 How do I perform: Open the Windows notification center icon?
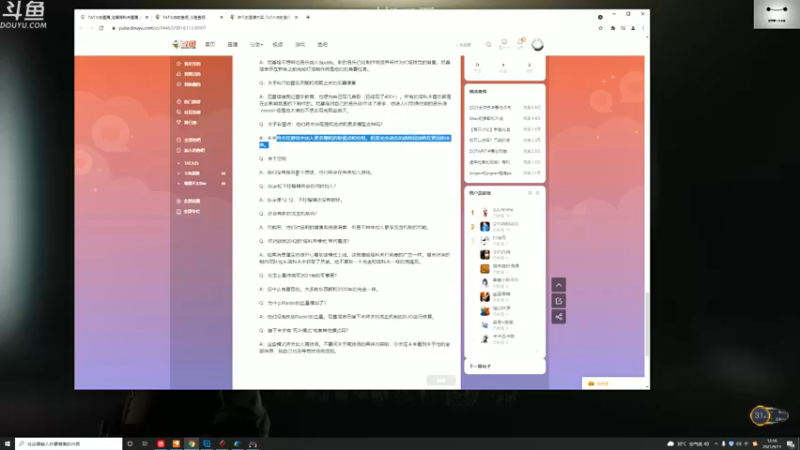(x=790, y=444)
